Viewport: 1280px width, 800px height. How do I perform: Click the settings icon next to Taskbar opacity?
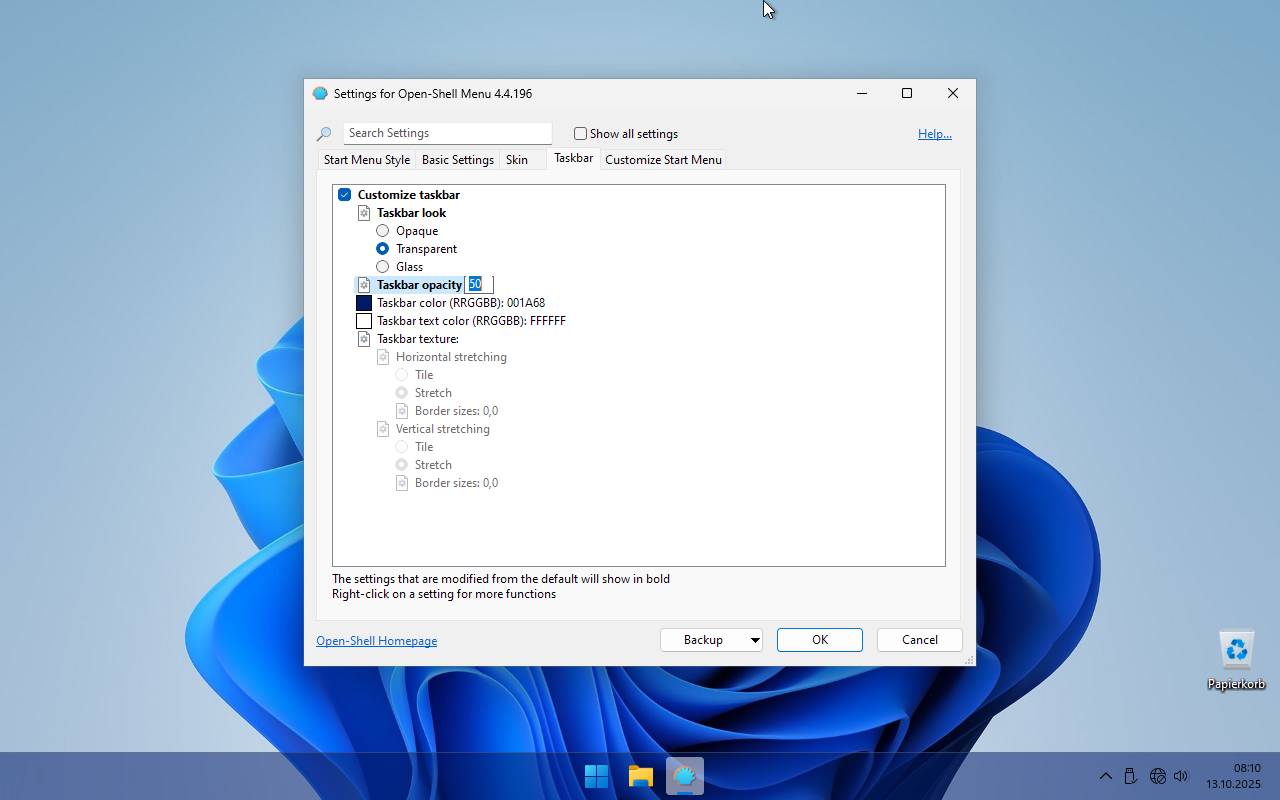point(364,285)
